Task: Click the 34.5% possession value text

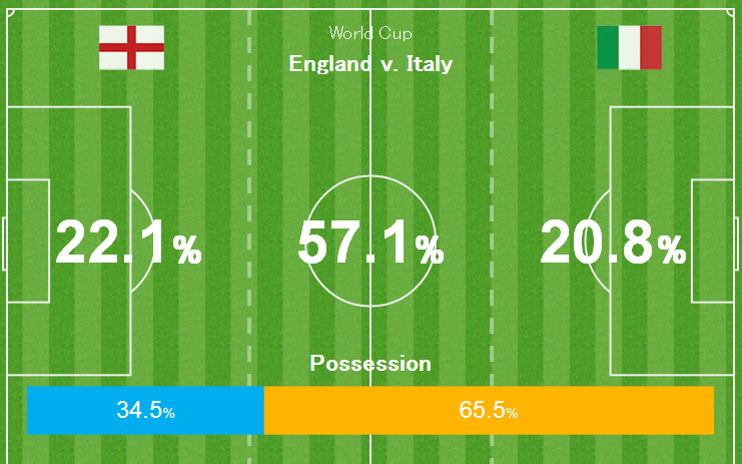Action: (146, 410)
